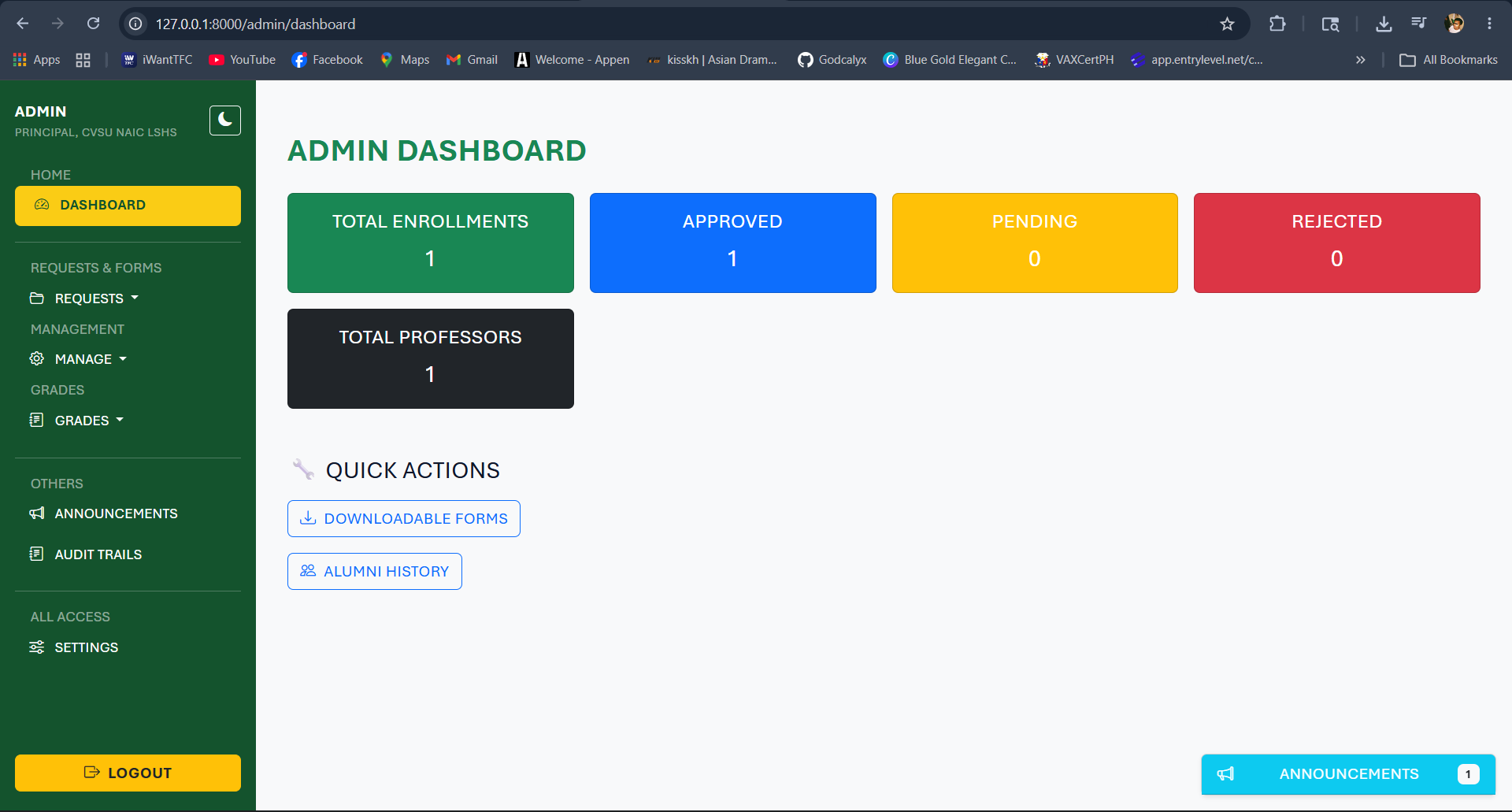Viewport: 1512px width, 812px height.
Task: Click the dashboard speedometer icon
Action: point(42,205)
